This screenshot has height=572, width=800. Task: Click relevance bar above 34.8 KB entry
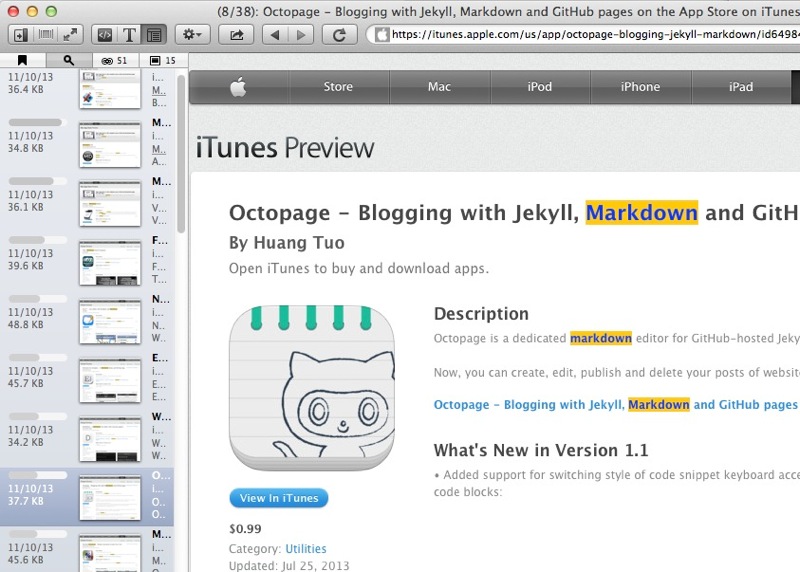point(38,122)
